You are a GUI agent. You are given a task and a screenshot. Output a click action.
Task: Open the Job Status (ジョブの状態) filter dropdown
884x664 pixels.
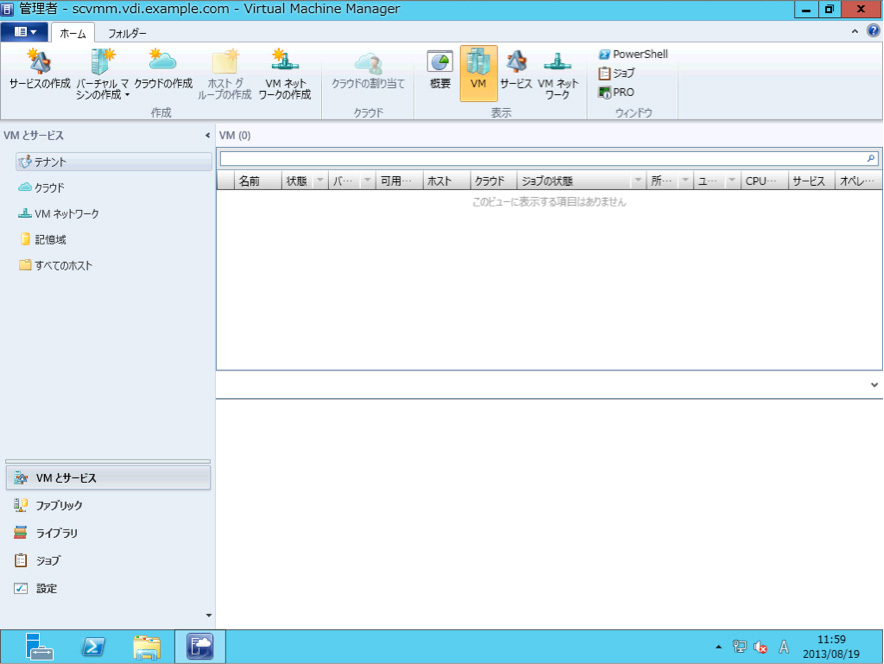(638, 180)
